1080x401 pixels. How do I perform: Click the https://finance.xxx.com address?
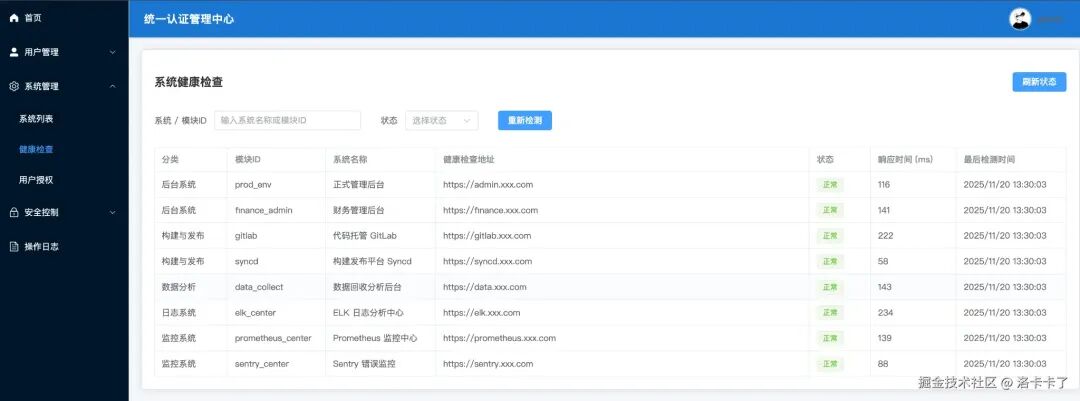click(x=491, y=210)
